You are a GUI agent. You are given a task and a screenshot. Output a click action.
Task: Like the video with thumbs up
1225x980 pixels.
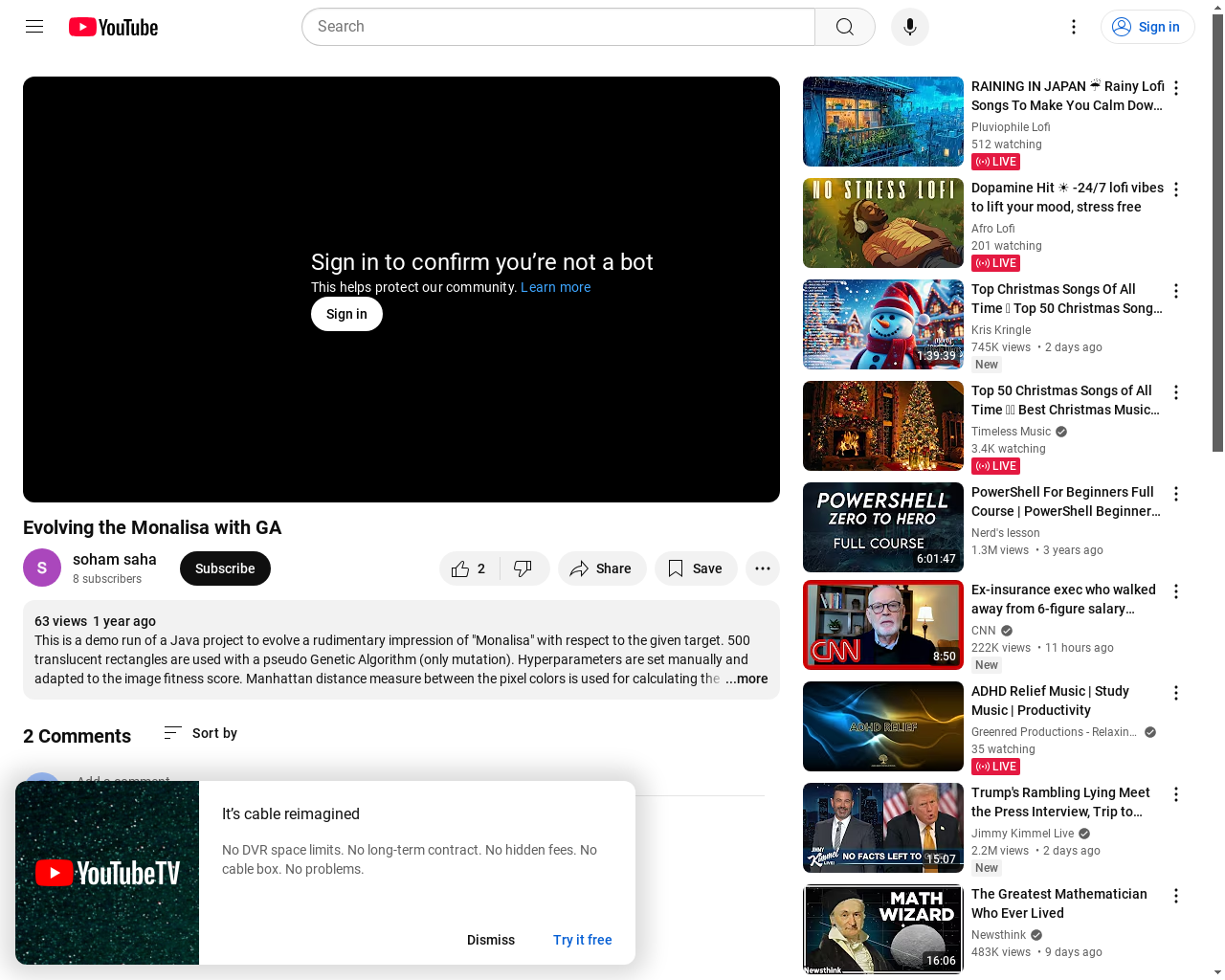coord(469,568)
